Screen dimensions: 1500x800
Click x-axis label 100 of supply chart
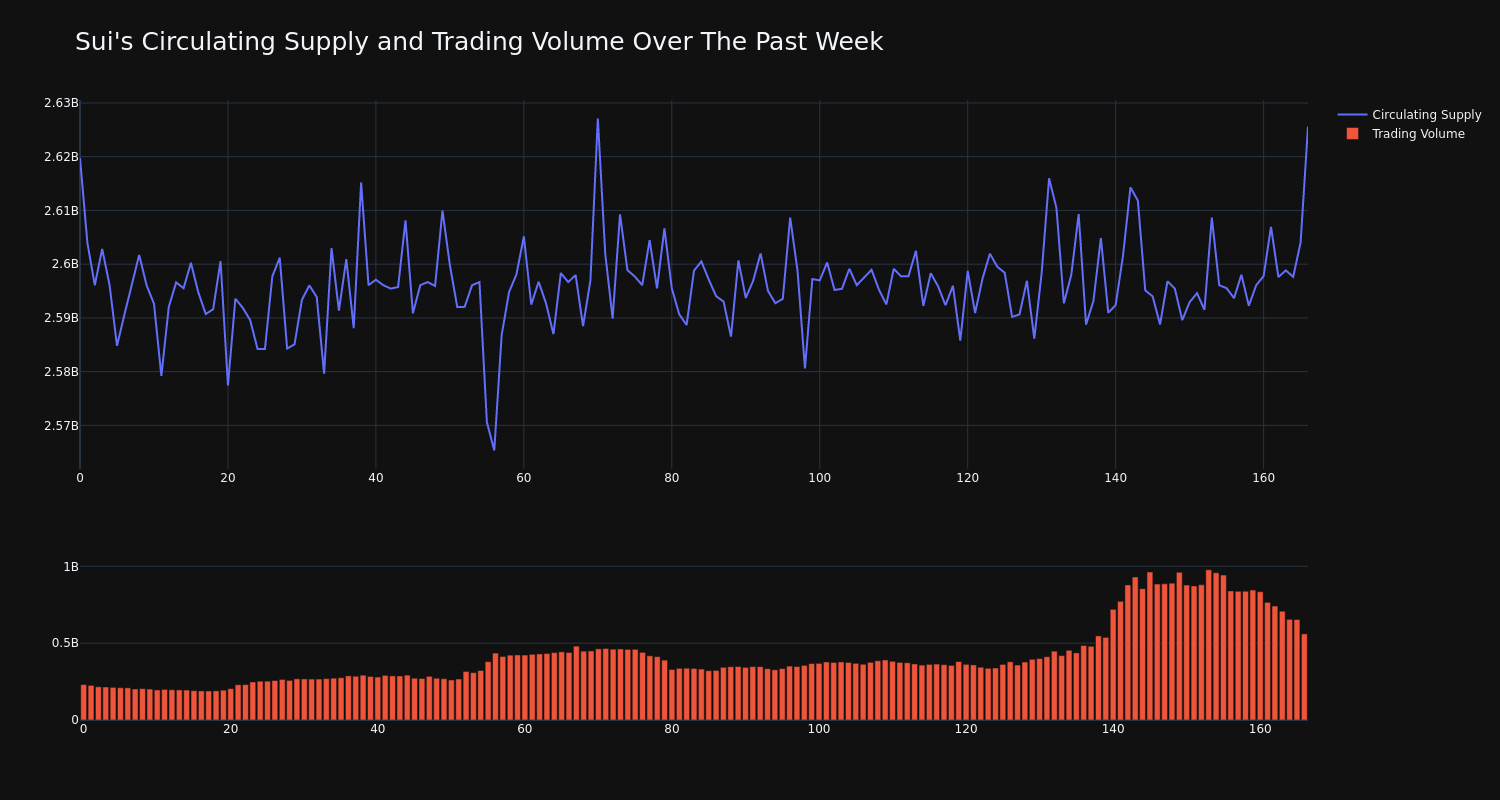coord(819,478)
